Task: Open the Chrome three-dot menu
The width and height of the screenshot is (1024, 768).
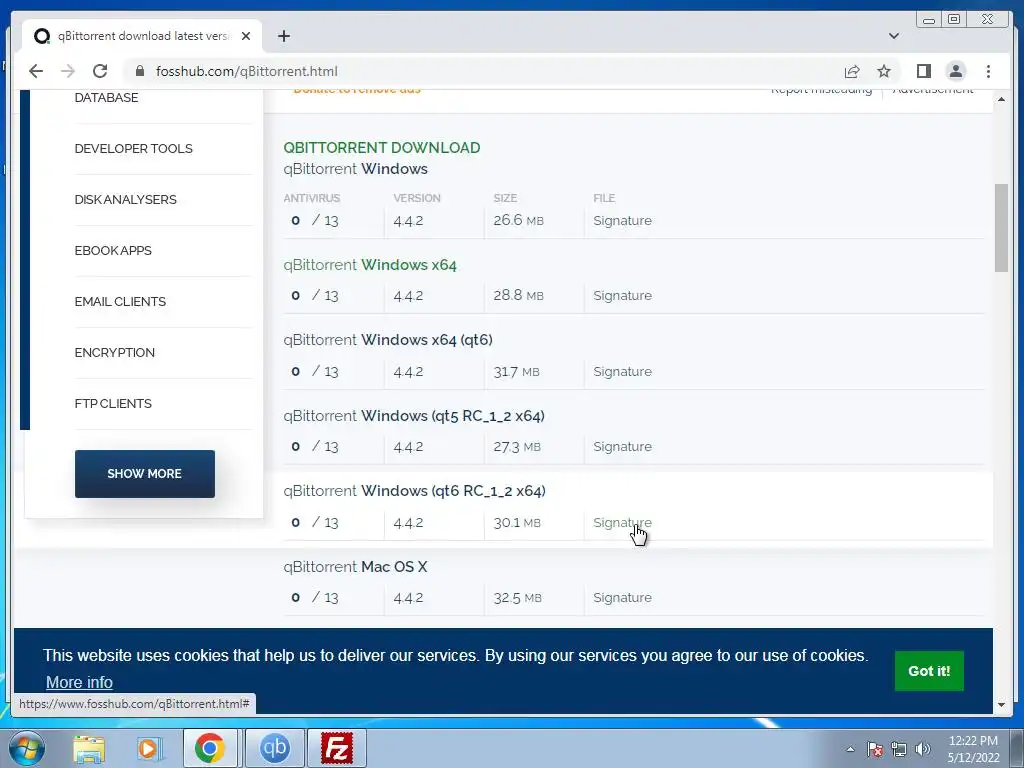Action: tap(988, 71)
